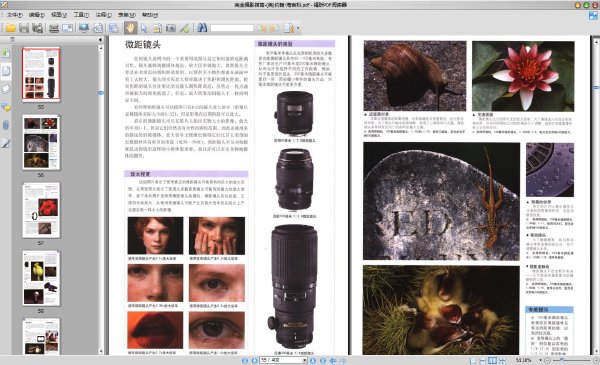Switch to facing pages layout view
The image size is (600, 365).
pyautogui.click(x=492, y=360)
